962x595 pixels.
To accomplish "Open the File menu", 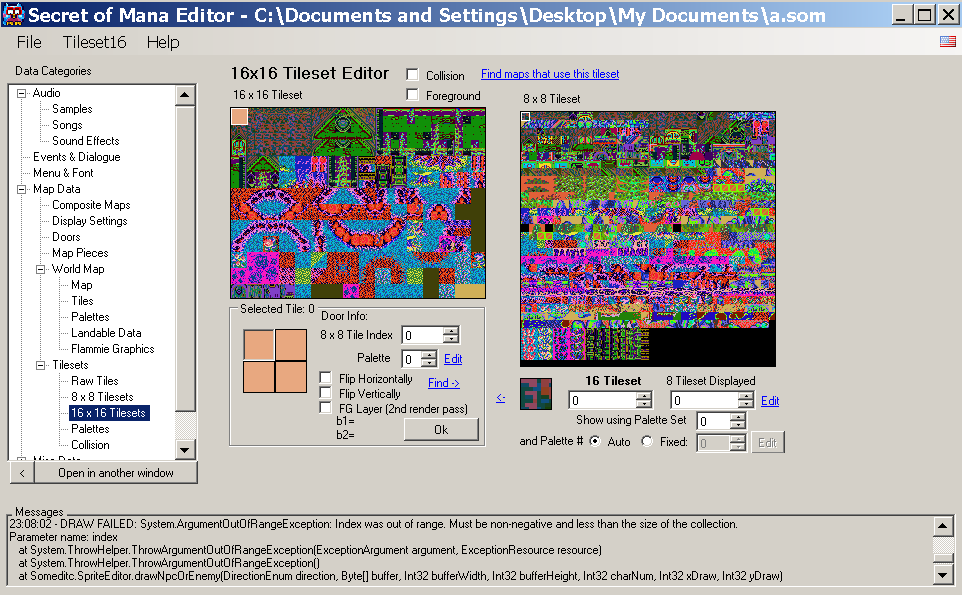I will [29, 42].
